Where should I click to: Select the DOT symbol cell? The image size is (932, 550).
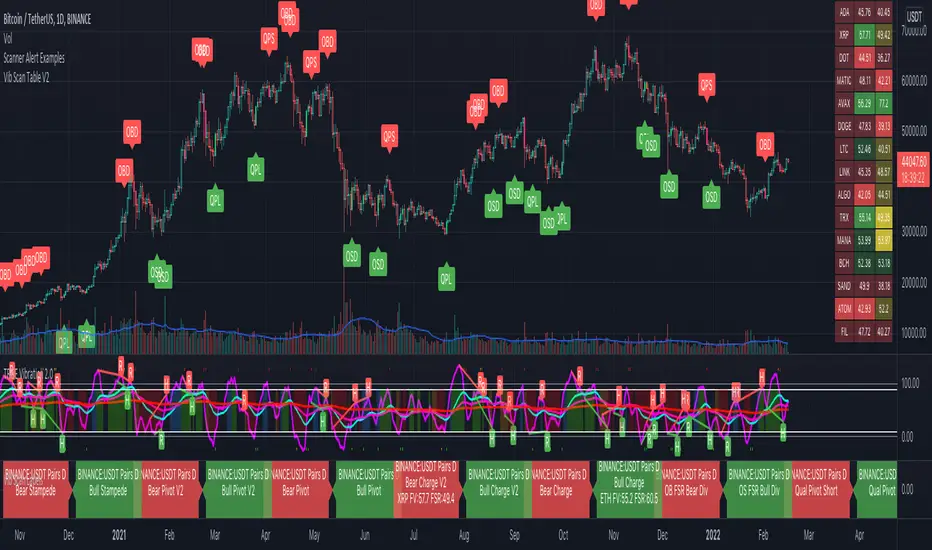(x=844, y=58)
